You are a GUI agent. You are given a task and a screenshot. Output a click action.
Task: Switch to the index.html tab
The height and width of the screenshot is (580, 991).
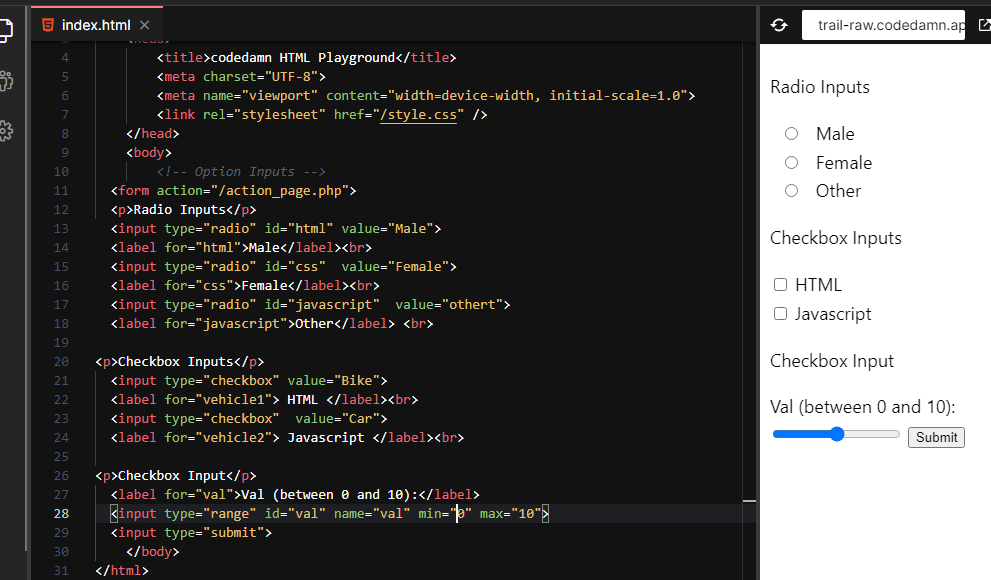pos(95,25)
